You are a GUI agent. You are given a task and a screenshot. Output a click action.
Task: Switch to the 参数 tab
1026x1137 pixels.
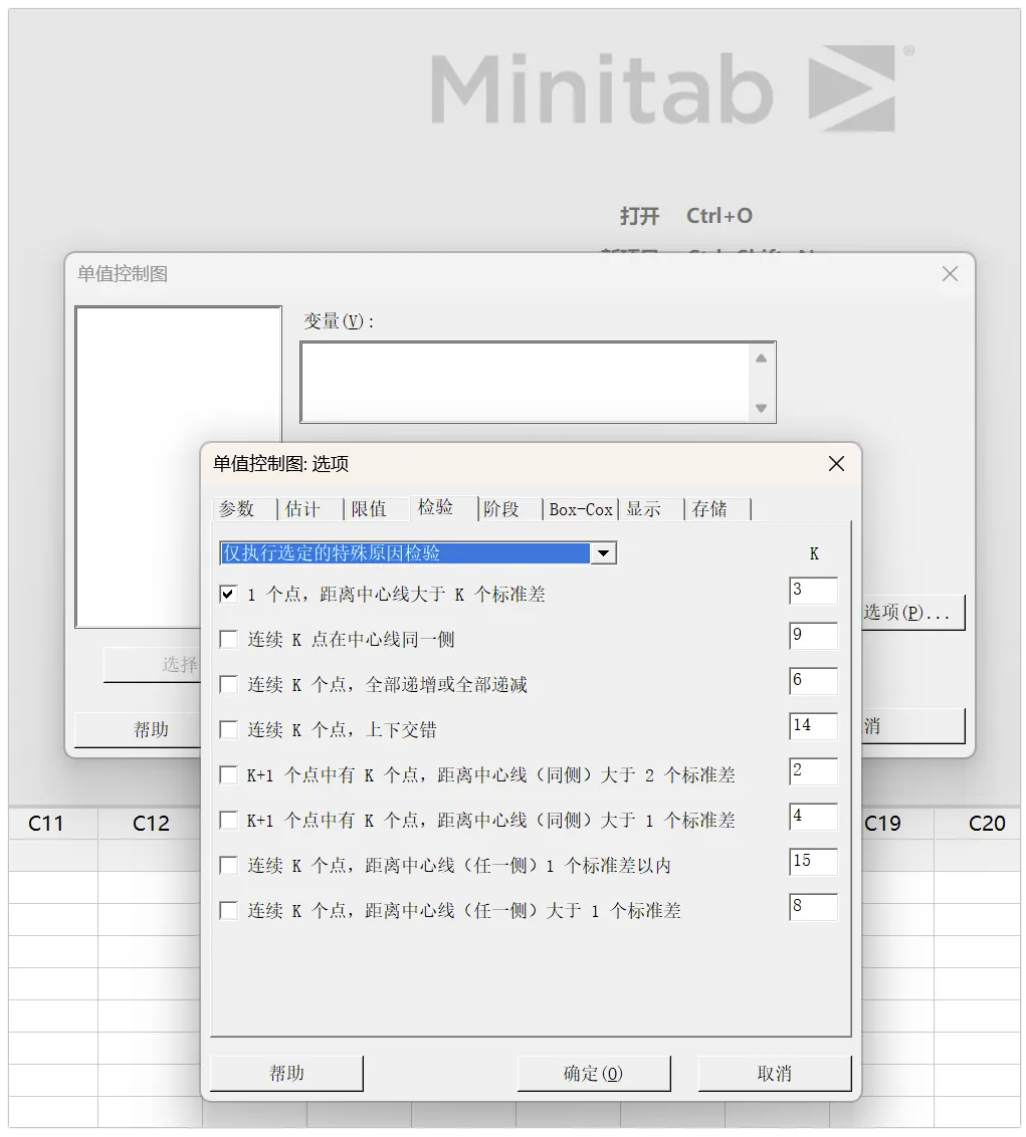237,509
